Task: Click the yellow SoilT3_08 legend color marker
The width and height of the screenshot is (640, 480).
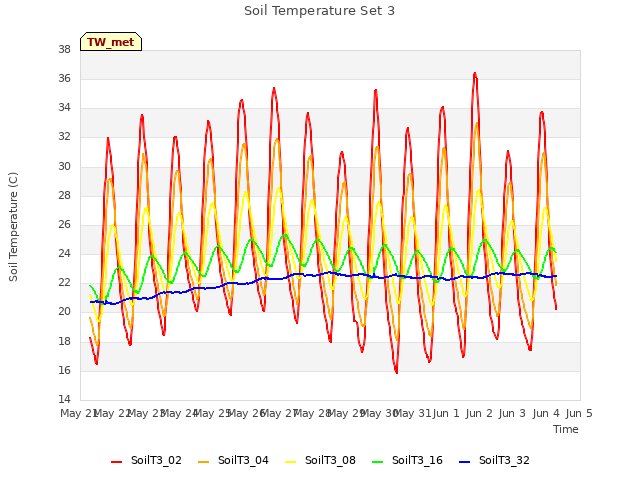Action: tap(290, 462)
